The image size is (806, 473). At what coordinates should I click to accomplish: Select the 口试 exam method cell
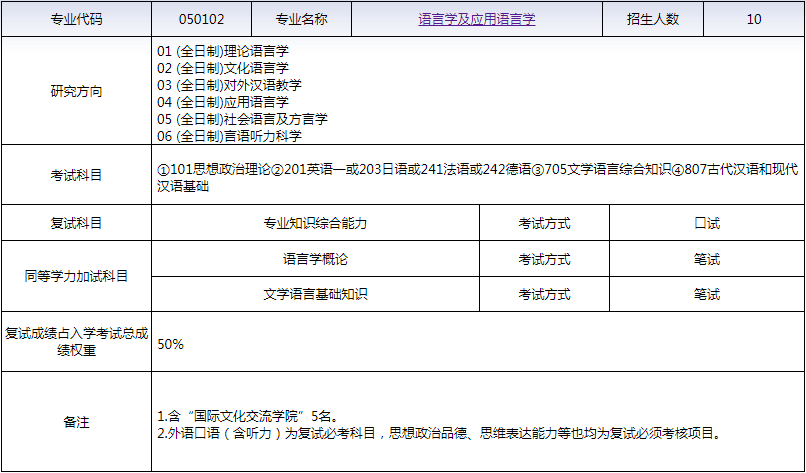(706, 223)
